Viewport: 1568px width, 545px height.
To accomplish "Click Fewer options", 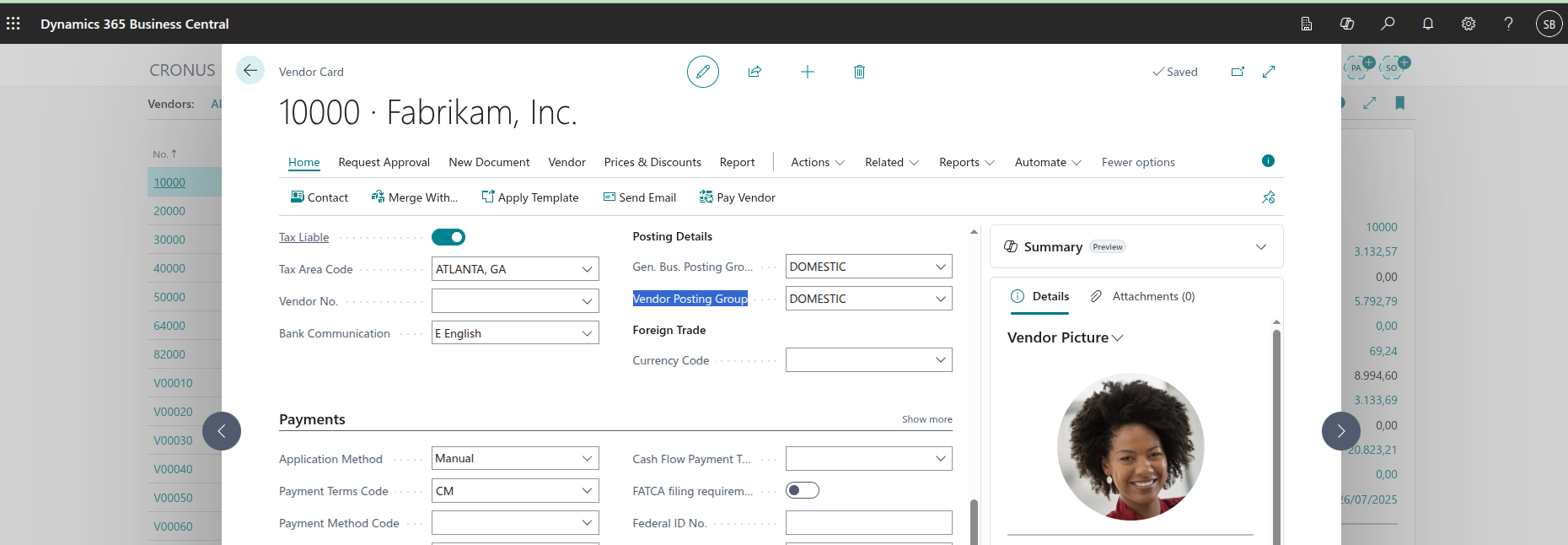I will coord(1138,162).
